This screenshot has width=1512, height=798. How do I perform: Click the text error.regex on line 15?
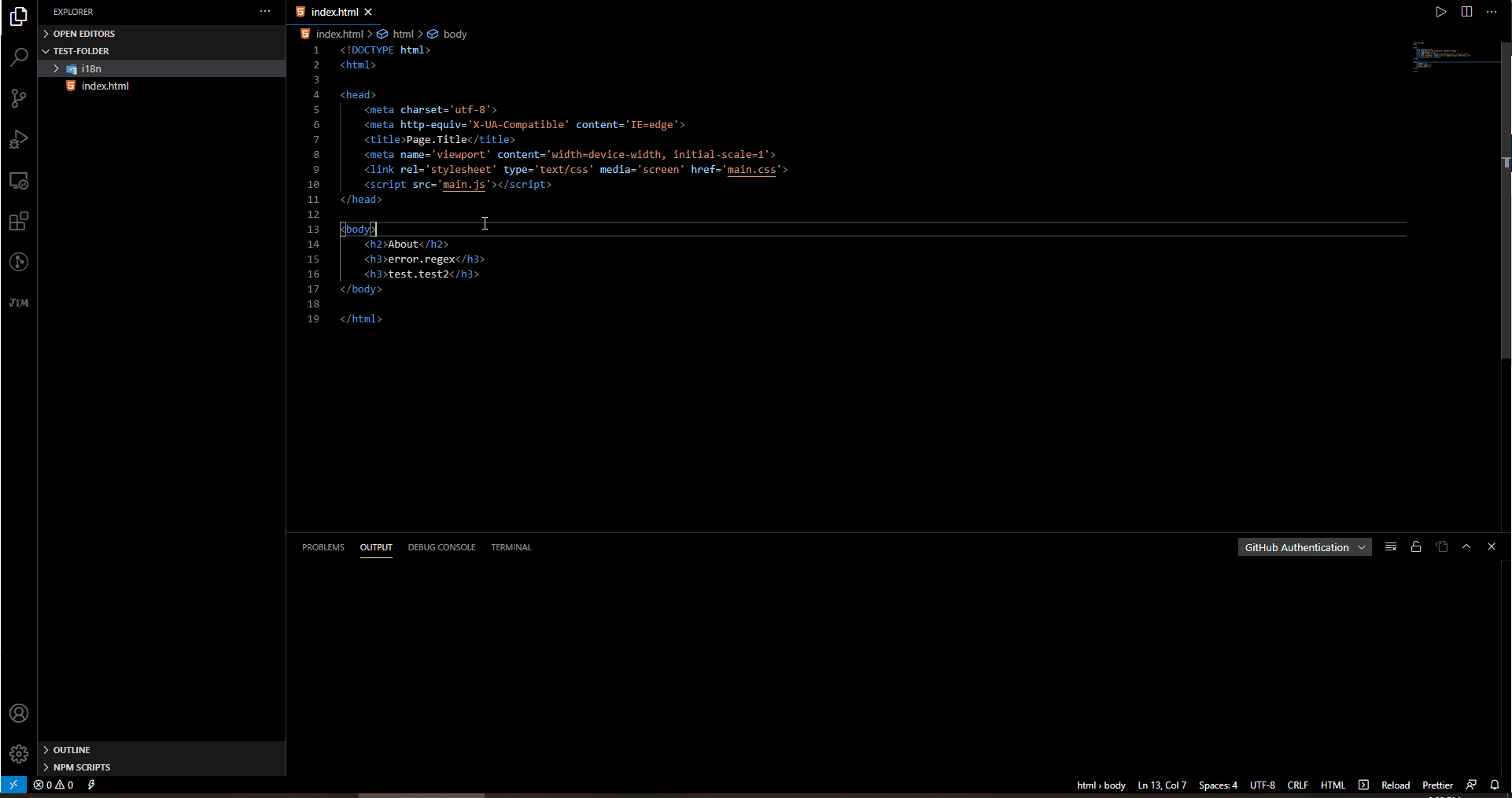click(x=422, y=259)
